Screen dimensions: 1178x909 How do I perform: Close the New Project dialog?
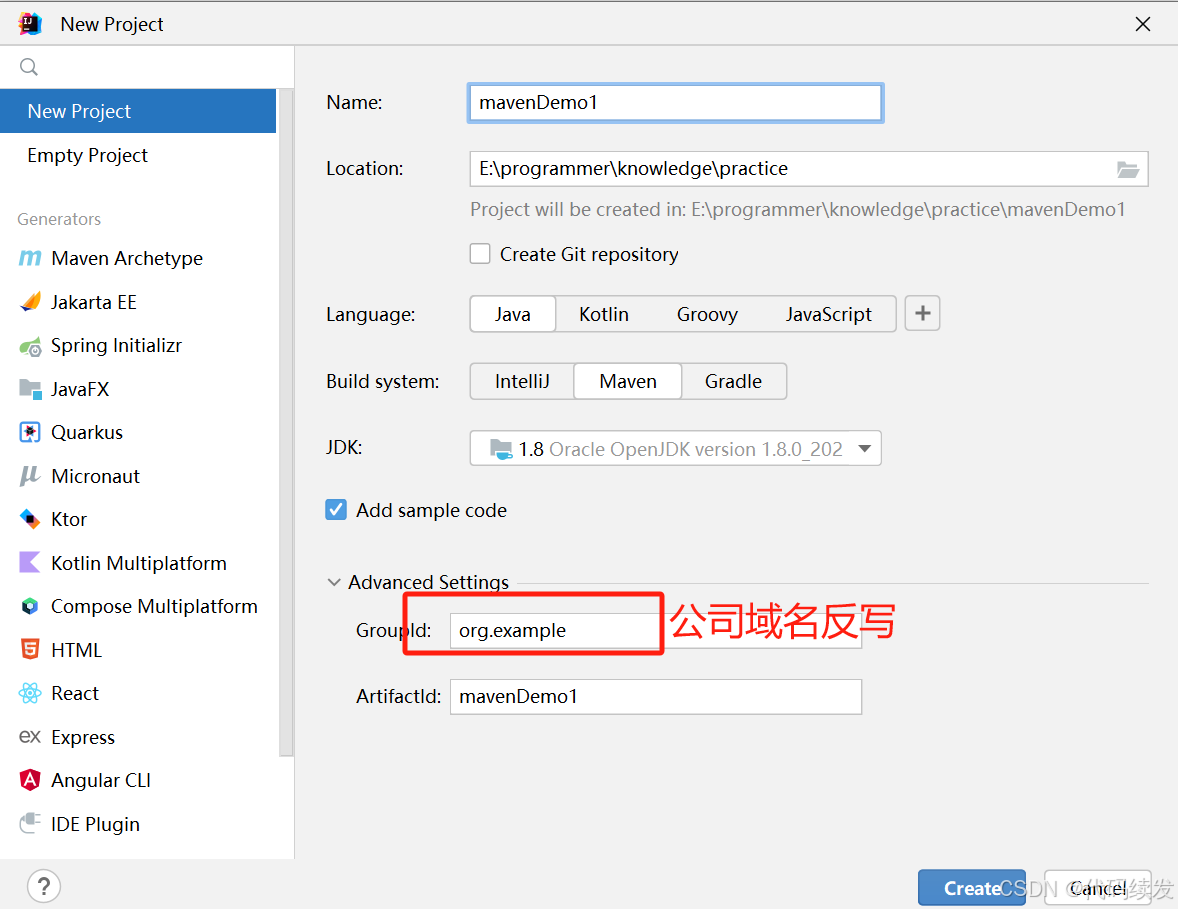coord(1143,24)
